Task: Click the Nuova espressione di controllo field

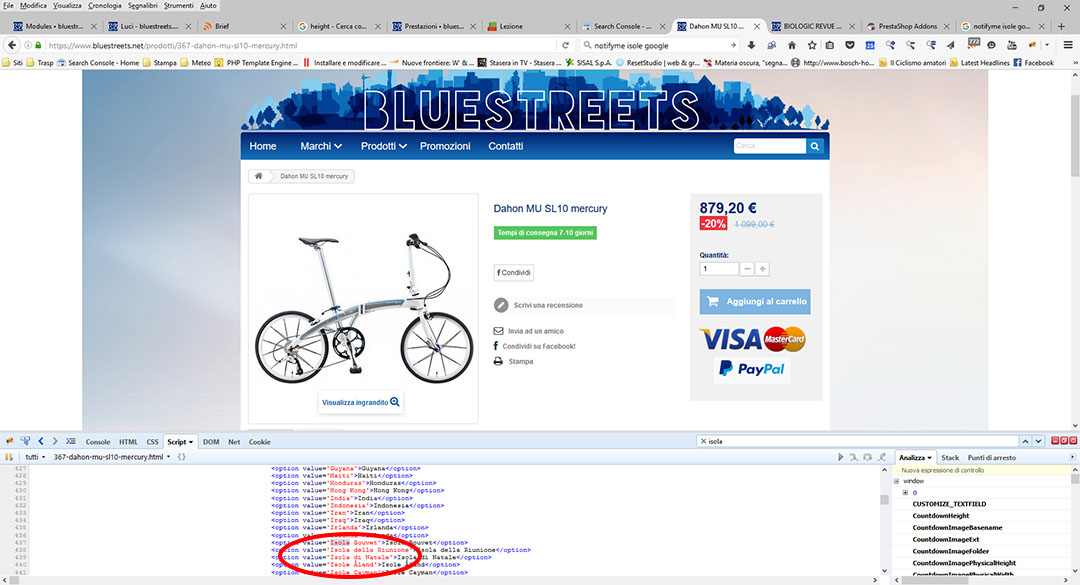Action: (x=982, y=470)
